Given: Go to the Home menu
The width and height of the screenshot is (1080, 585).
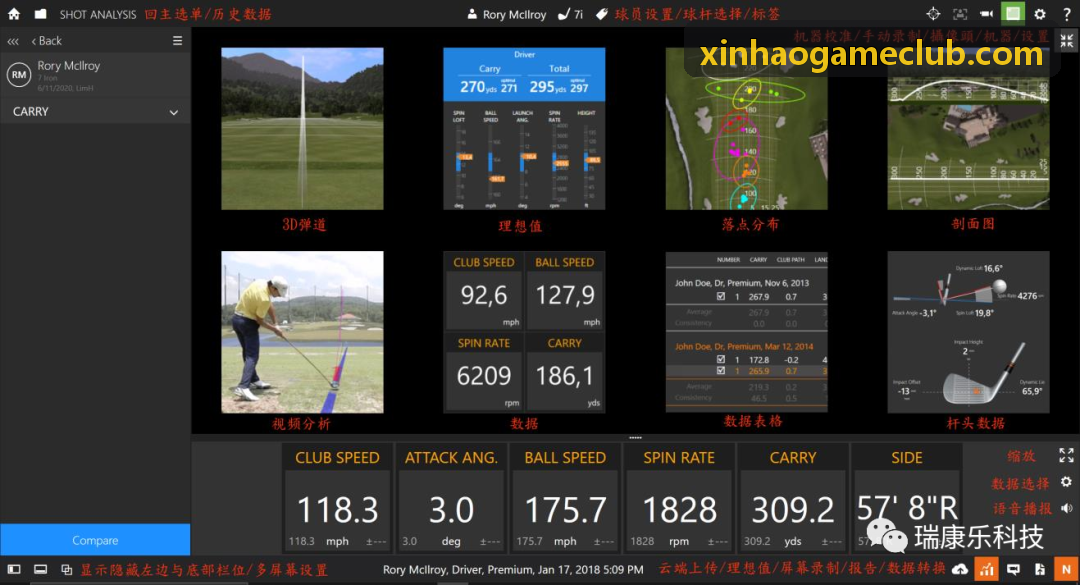Looking at the screenshot, I should click(14, 14).
